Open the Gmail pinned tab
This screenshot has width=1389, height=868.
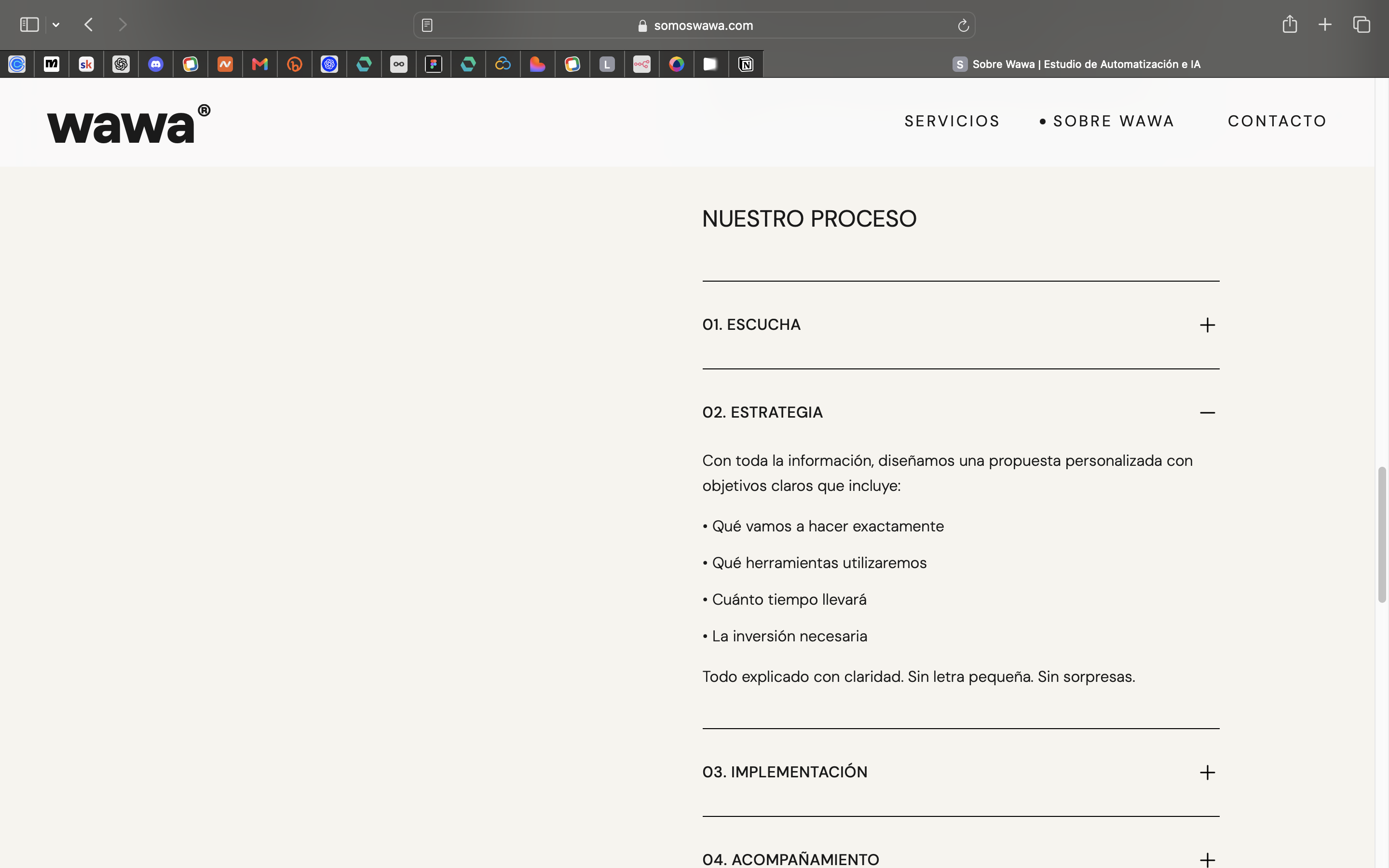pyautogui.click(x=260, y=64)
